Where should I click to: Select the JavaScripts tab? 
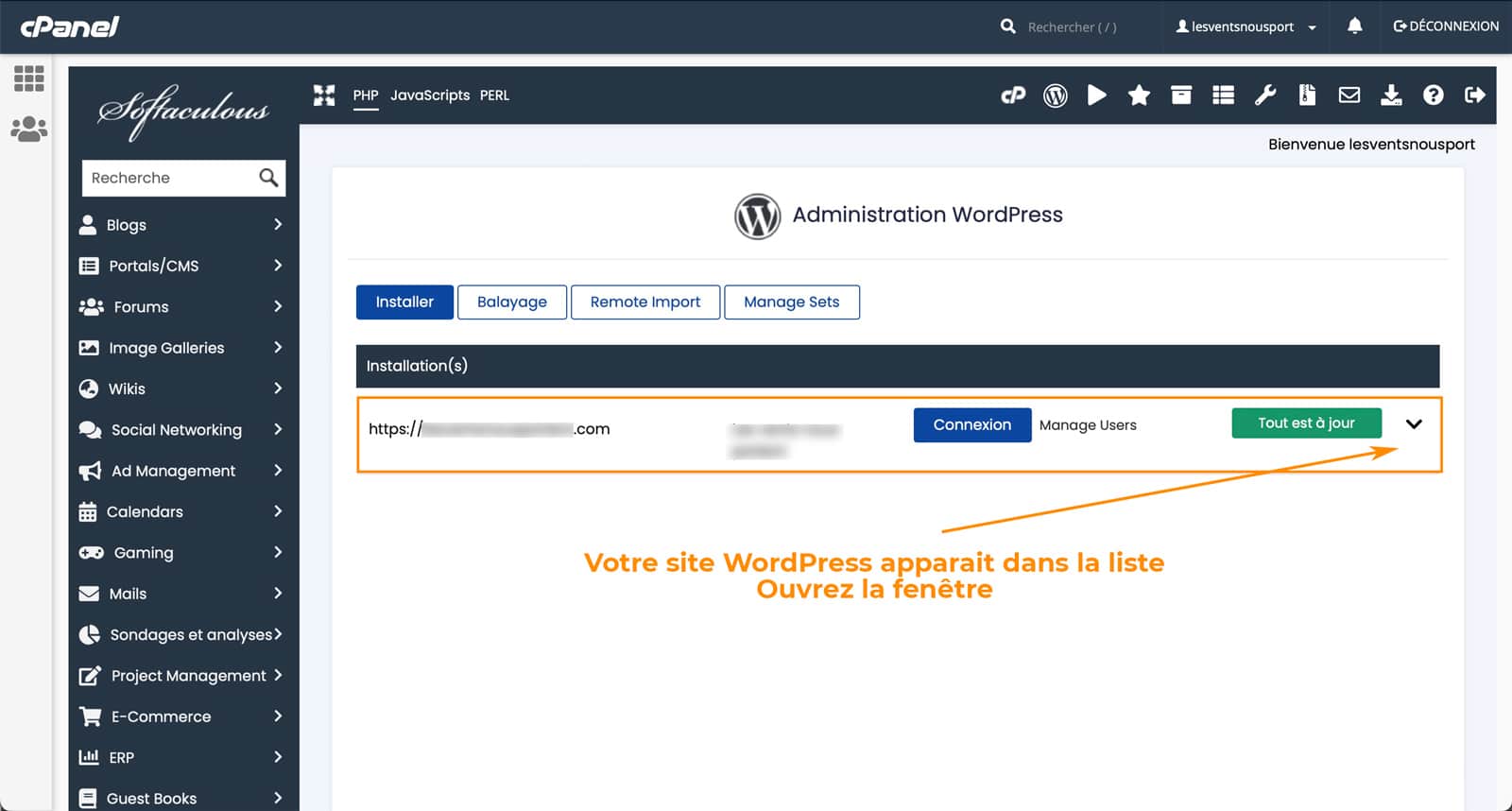click(x=430, y=95)
